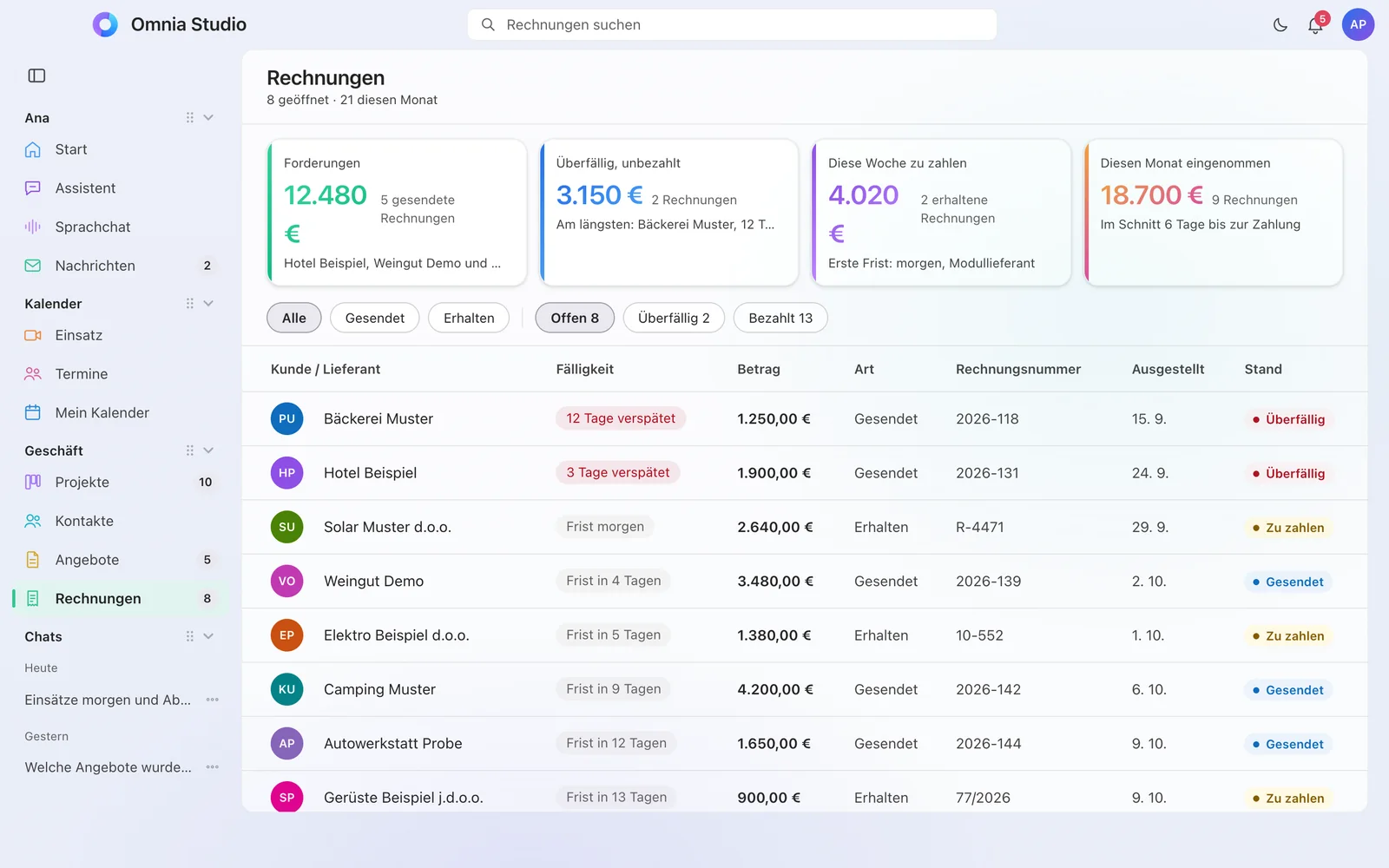
Task: Open Nachrichten envelope icon
Action: tap(33, 266)
